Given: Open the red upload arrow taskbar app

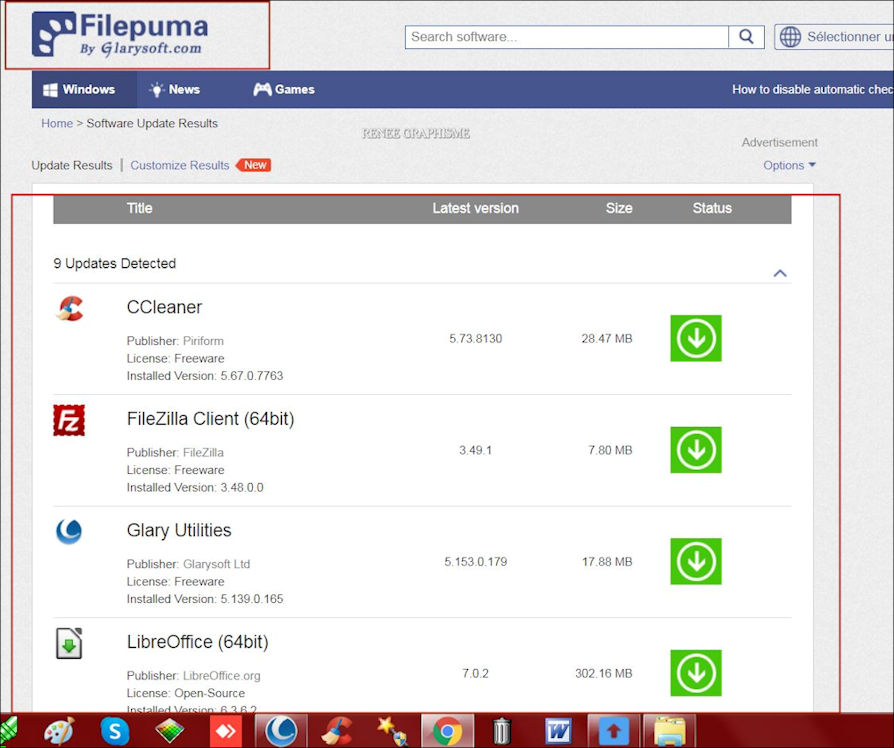Looking at the screenshot, I should click(x=613, y=731).
